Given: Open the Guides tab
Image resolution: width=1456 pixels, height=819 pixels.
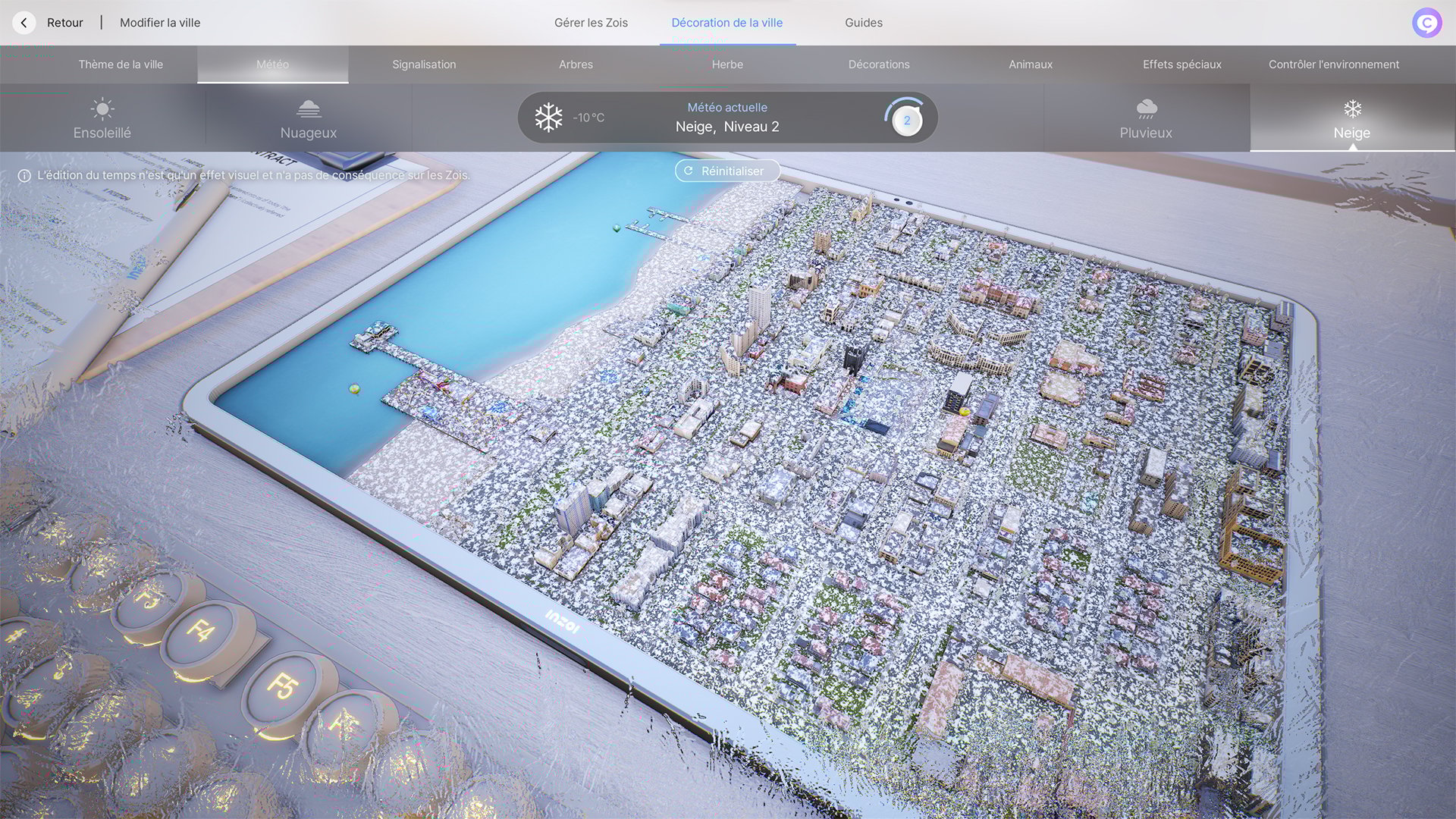Looking at the screenshot, I should (864, 23).
